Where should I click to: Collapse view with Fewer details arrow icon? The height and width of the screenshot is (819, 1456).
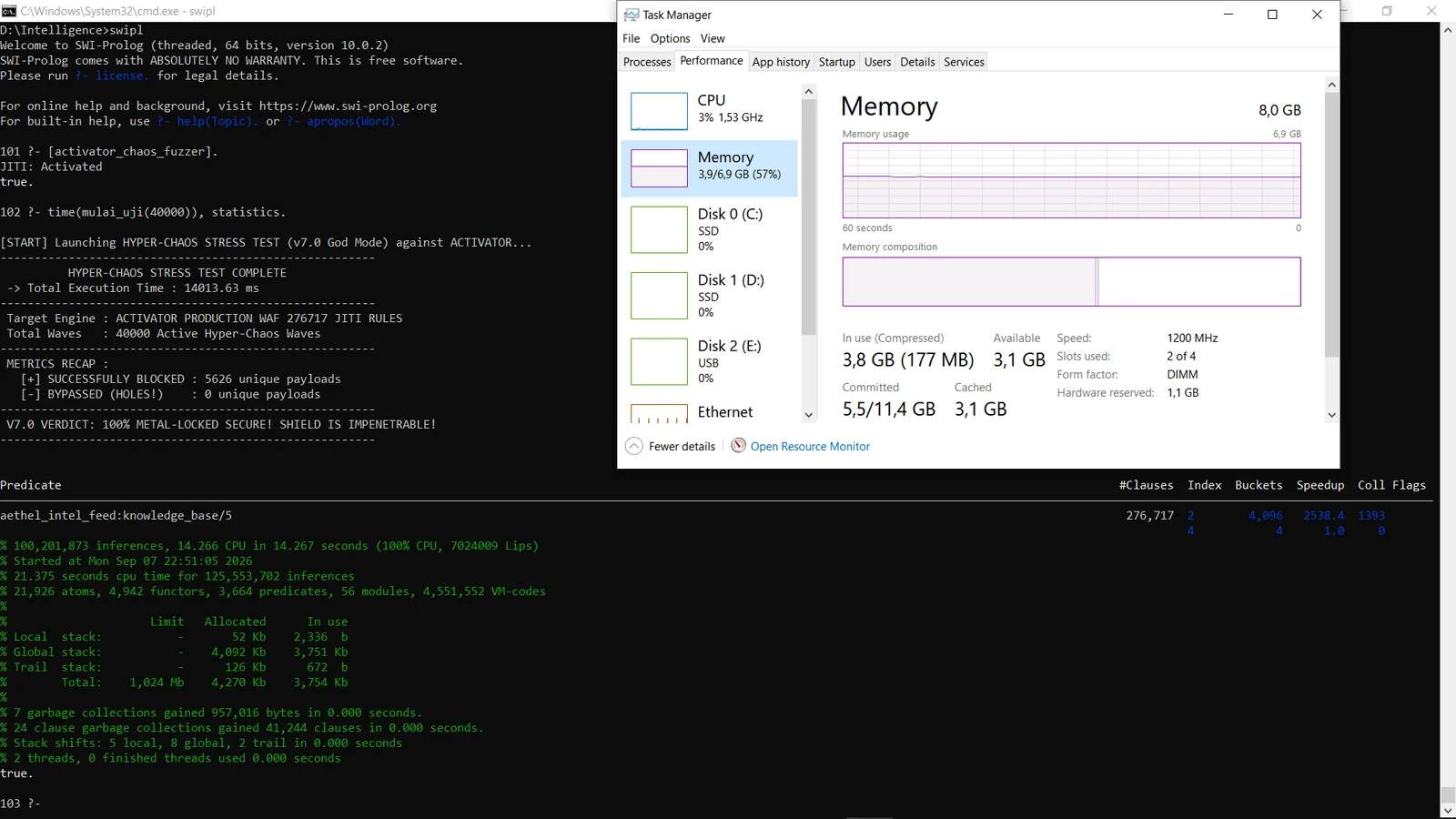[634, 446]
